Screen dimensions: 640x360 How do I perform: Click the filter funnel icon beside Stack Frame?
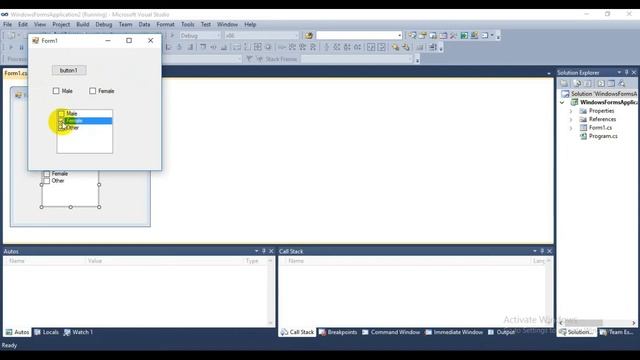point(249,59)
